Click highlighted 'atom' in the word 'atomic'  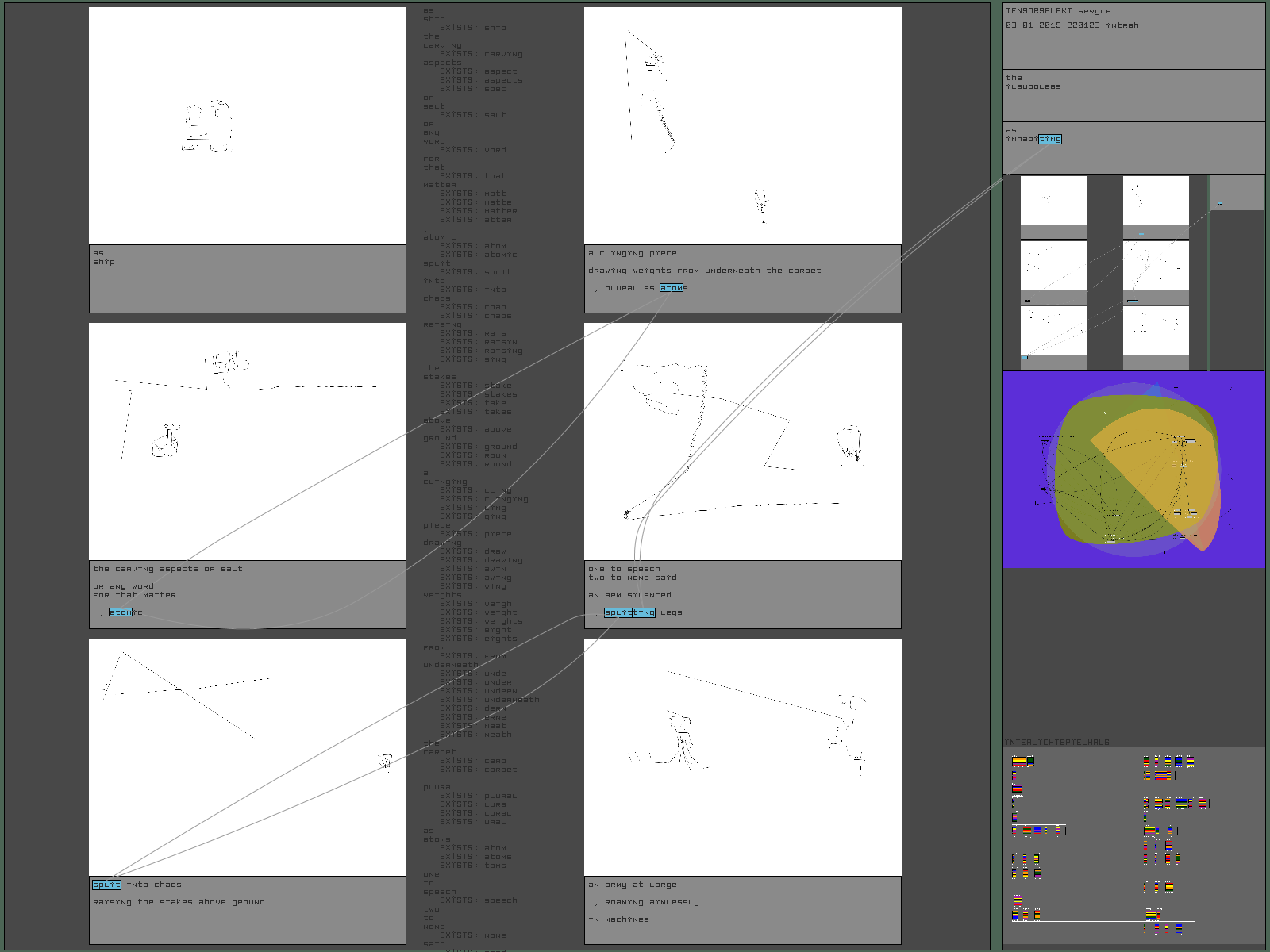(120, 612)
